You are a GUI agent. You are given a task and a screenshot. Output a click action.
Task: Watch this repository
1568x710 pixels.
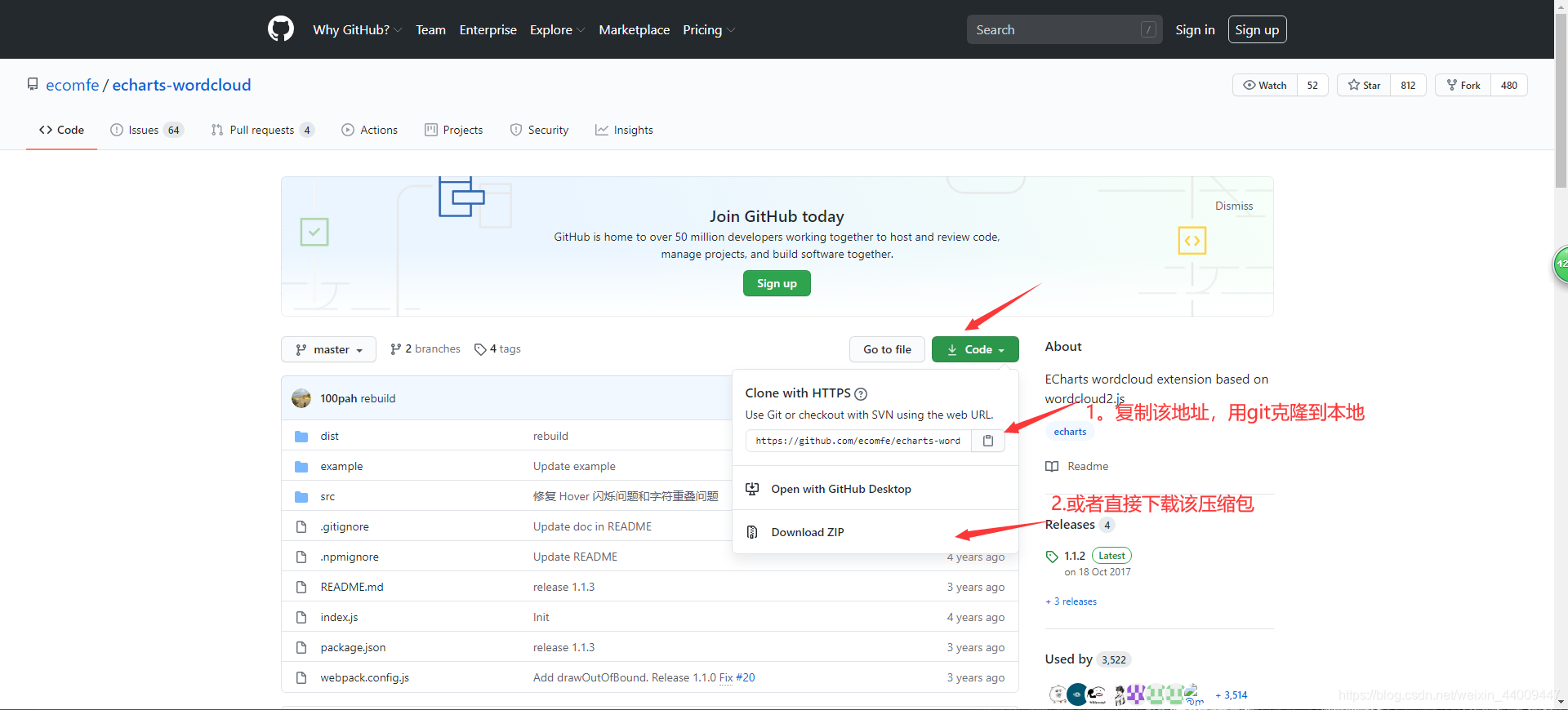tap(1265, 85)
